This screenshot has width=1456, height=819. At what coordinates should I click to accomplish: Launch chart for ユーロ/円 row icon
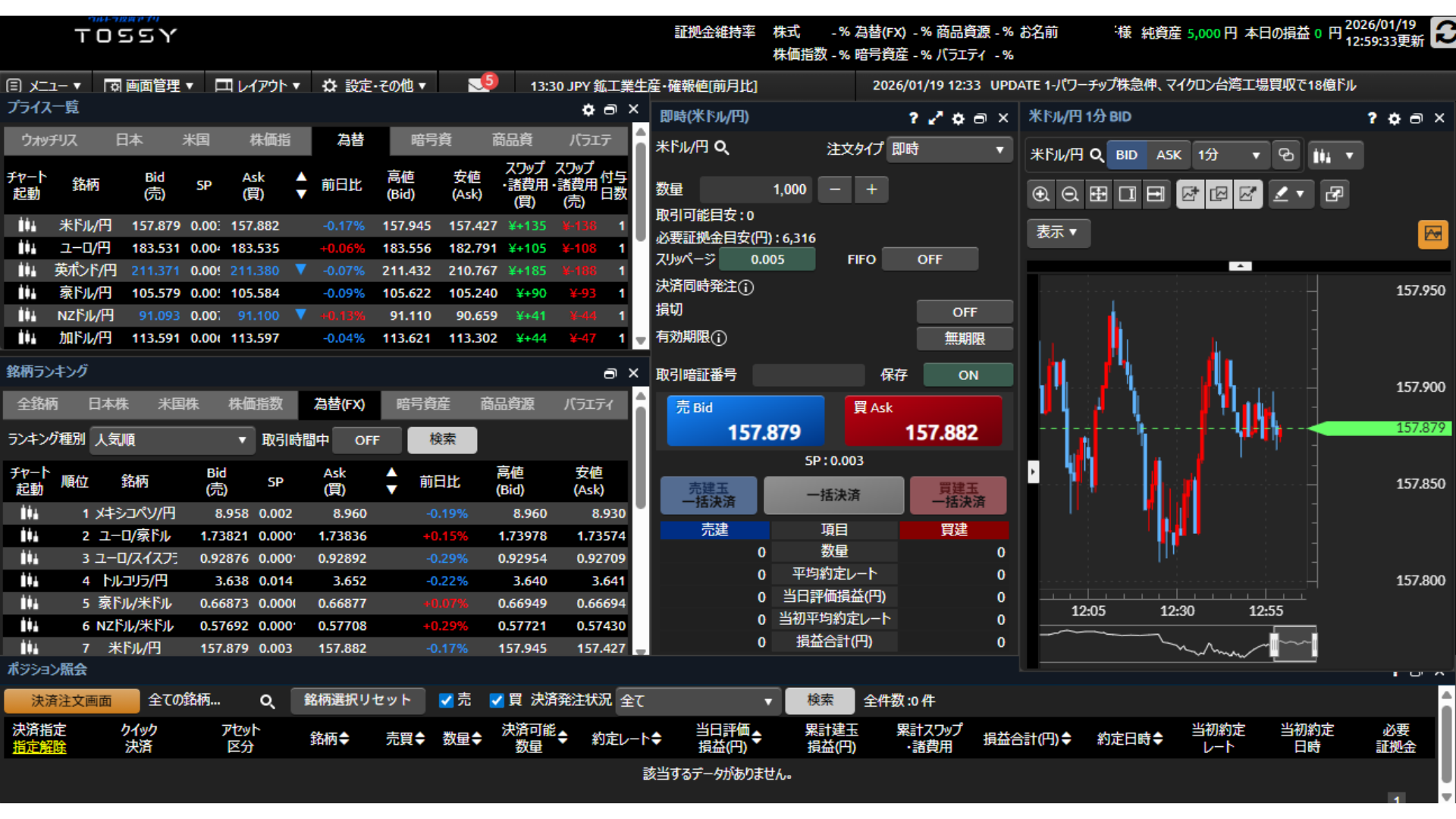(27, 248)
